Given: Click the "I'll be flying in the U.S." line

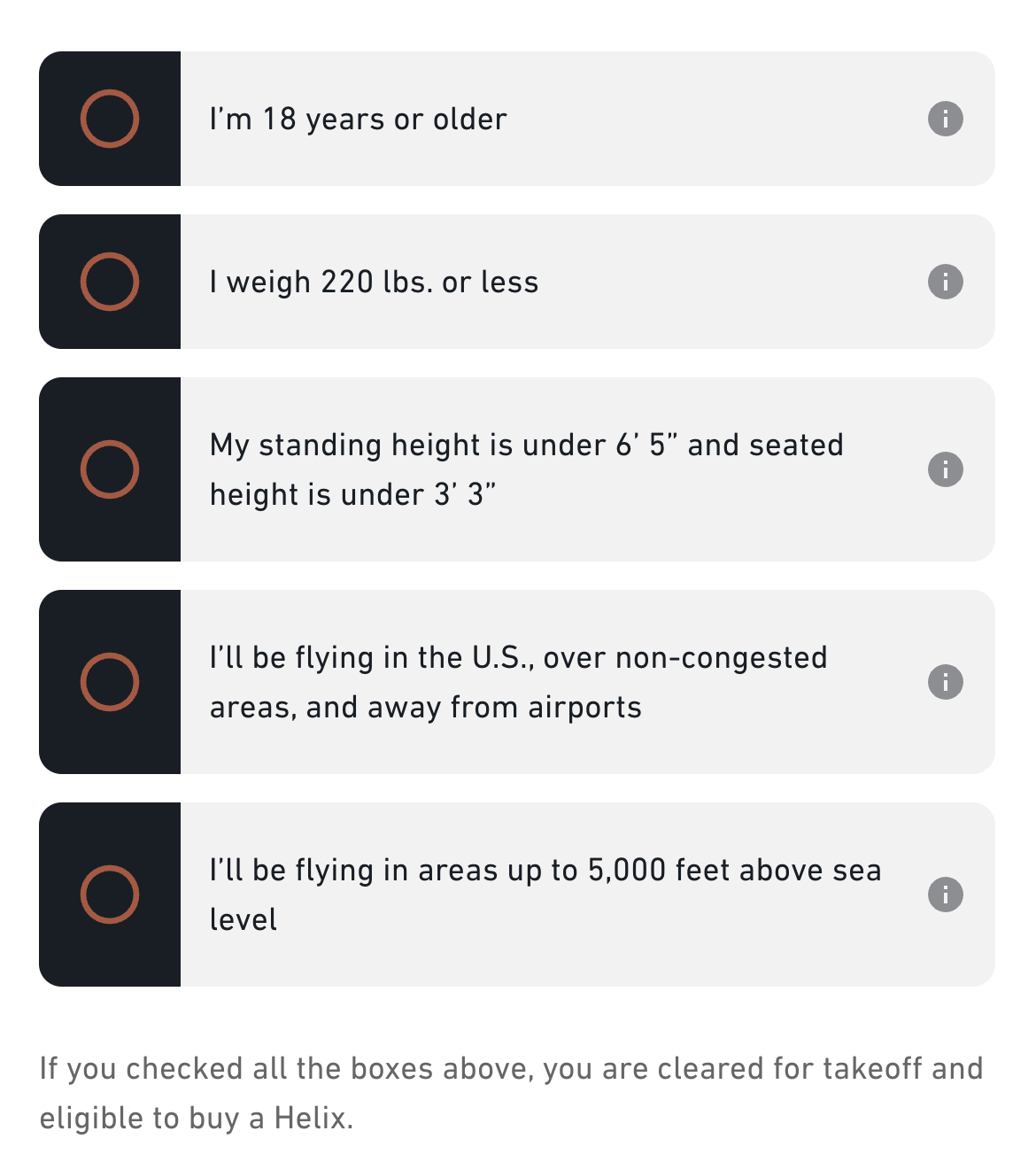Looking at the screenshot, I should click(x=518, y=657).
